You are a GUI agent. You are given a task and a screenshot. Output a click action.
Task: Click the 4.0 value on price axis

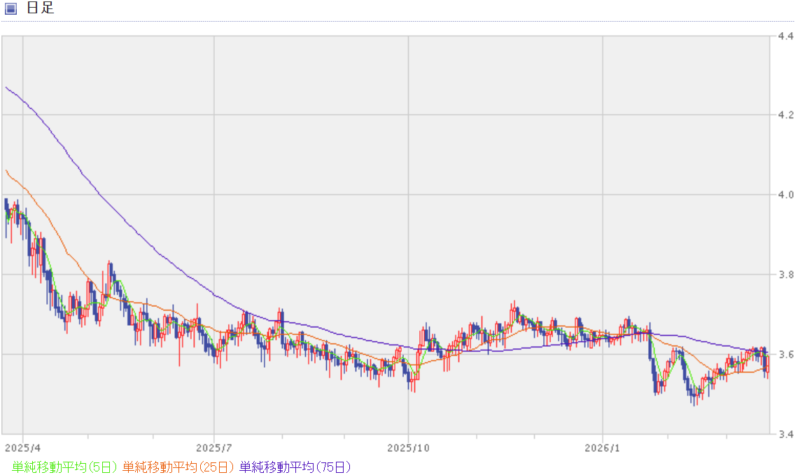[786, 195]
